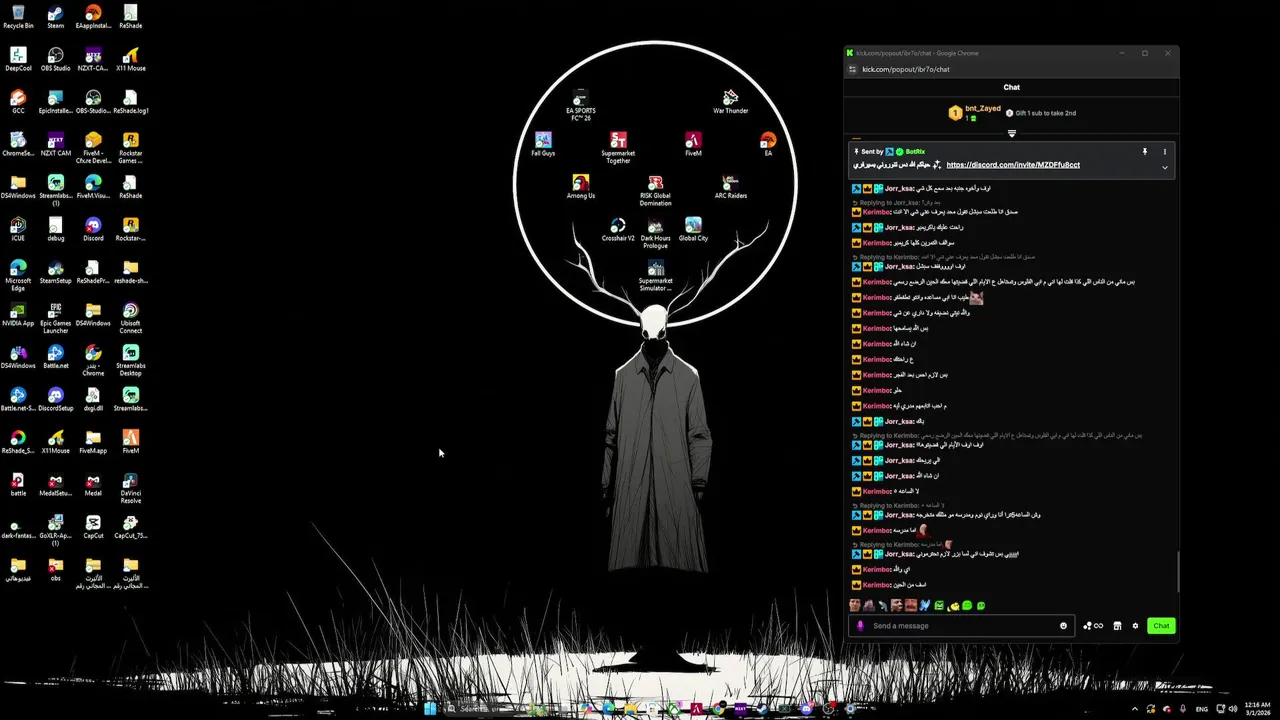Select the NZXT CAM desktop icon
This screenshot has height=720, width=1280.
tap(55, 144)
